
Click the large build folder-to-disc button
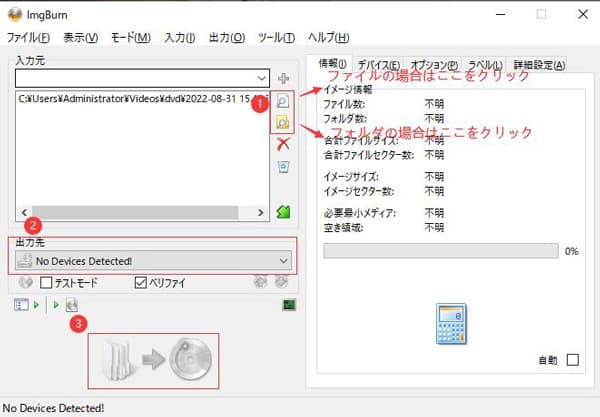coord(153,361)
